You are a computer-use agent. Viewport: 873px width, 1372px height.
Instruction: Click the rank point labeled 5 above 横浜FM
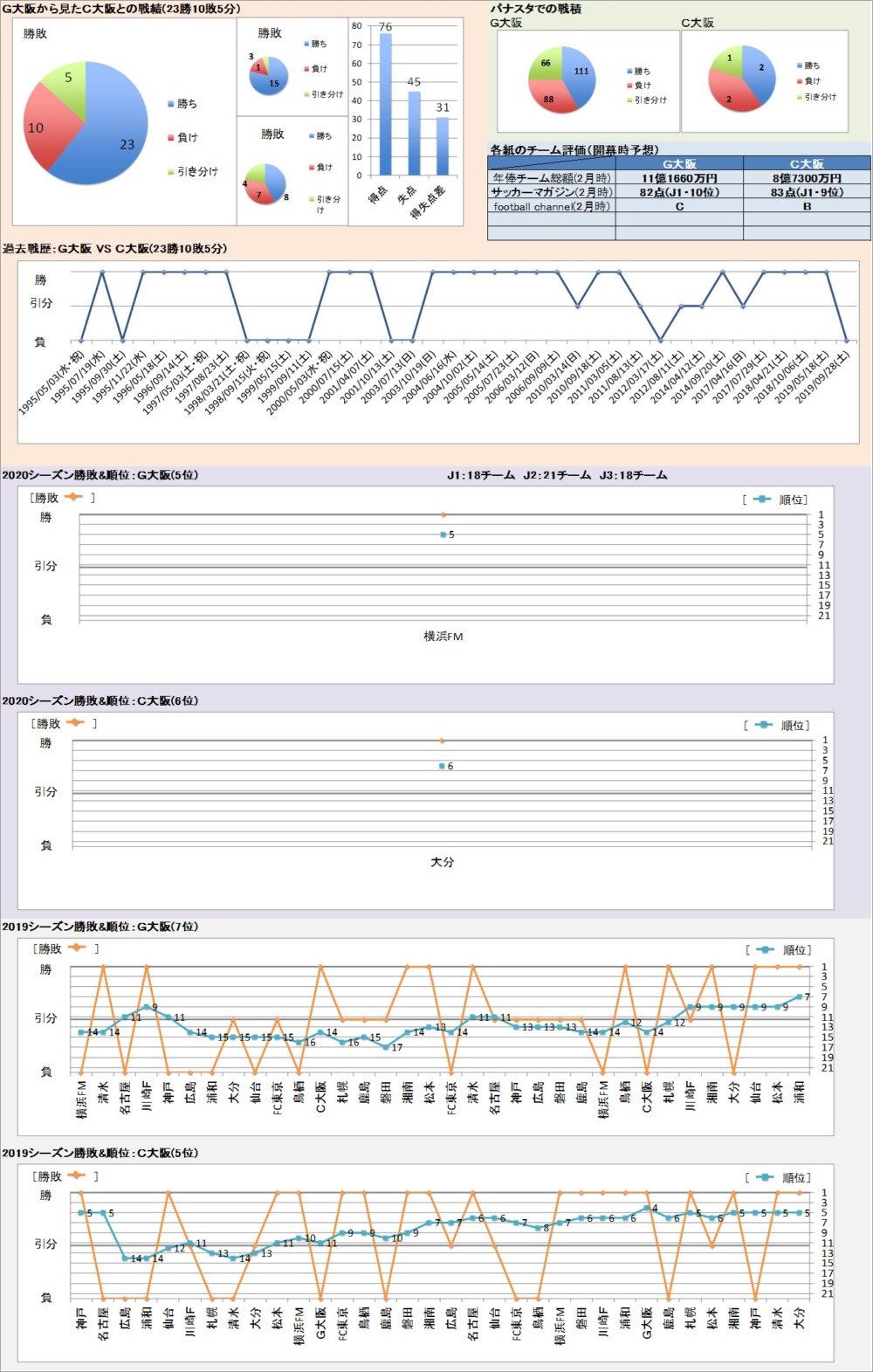(443, 534)
